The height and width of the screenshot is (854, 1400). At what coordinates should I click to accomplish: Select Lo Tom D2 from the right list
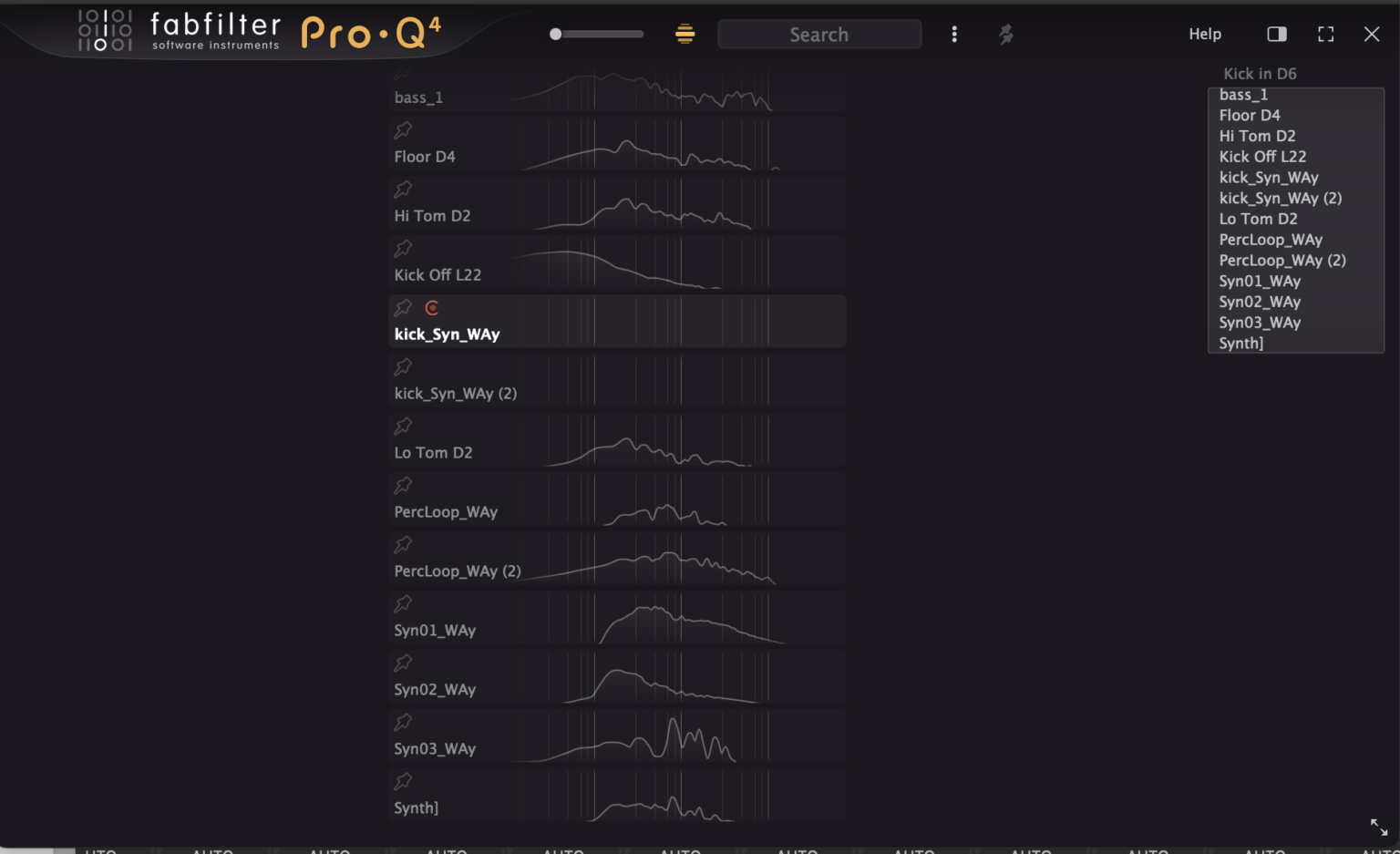1258,219
